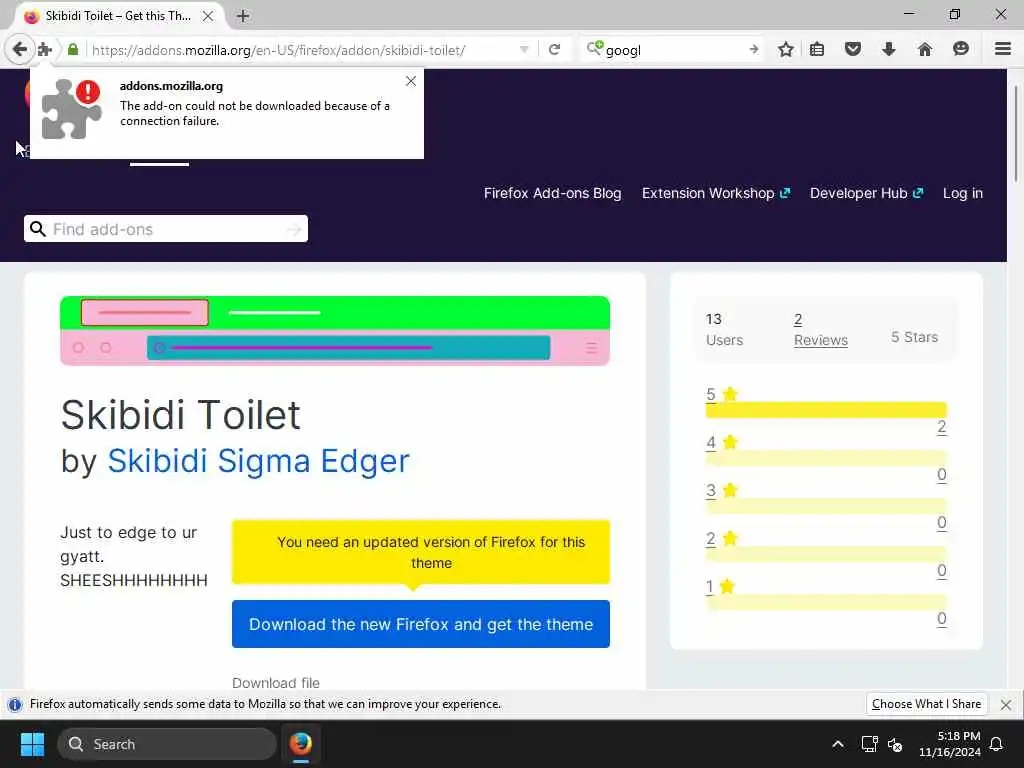Image resolution: width=1024 pixels, height=768 pixels.
Task: Save page to Pocket icon
Action: coord(852,50)
